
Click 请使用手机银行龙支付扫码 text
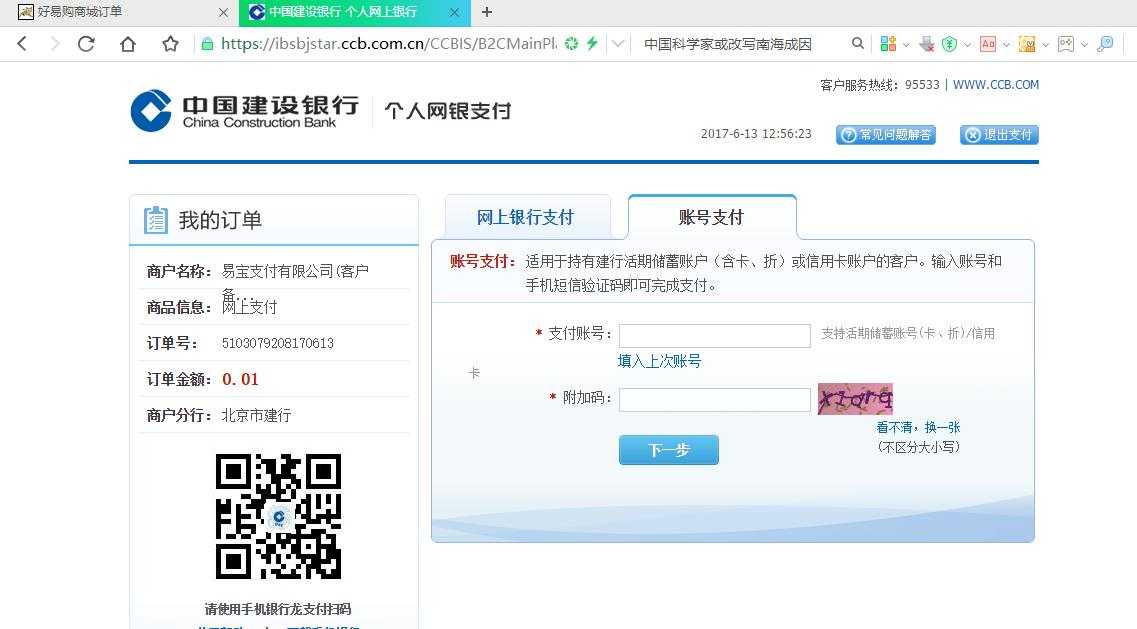click(278, 609)
